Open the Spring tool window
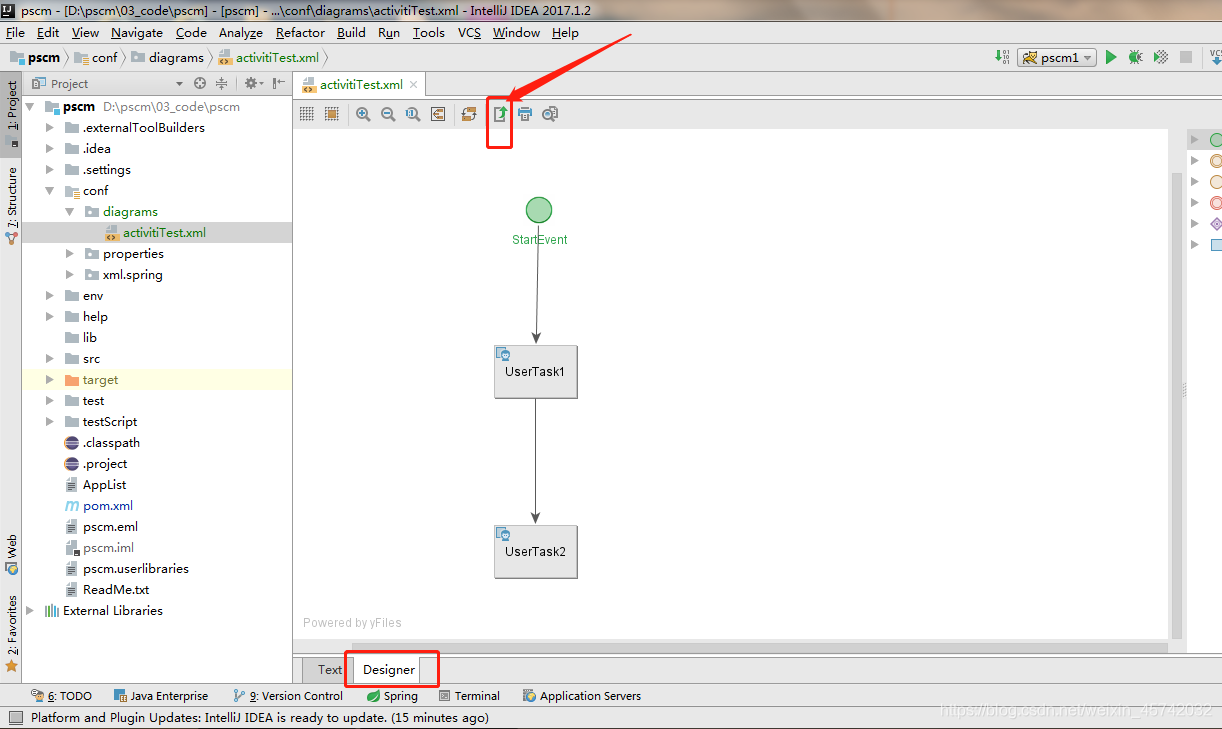 pyautogui.click(x=392, y=696)
